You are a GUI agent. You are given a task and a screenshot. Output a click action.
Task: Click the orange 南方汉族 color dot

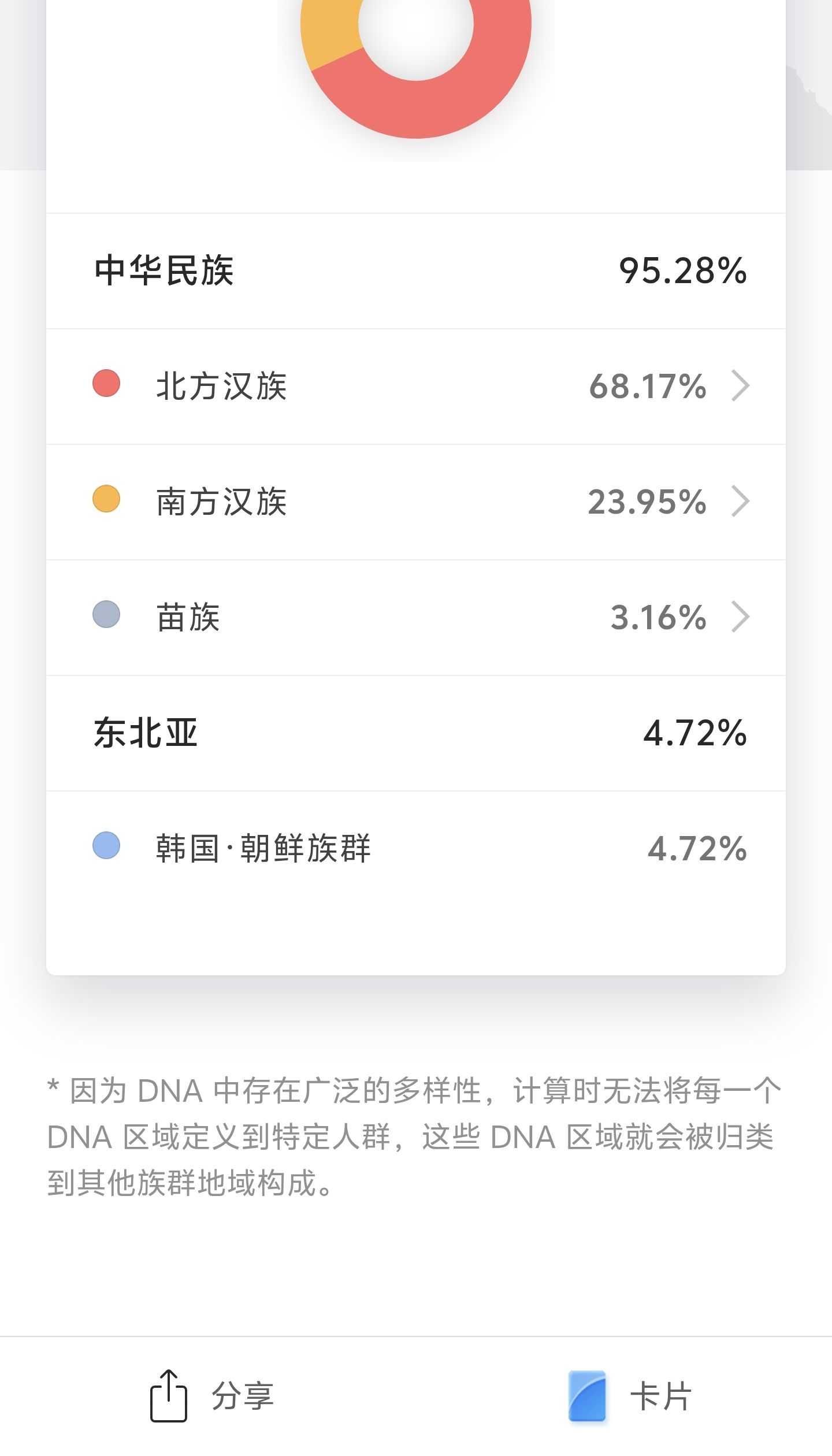(106, 499)
